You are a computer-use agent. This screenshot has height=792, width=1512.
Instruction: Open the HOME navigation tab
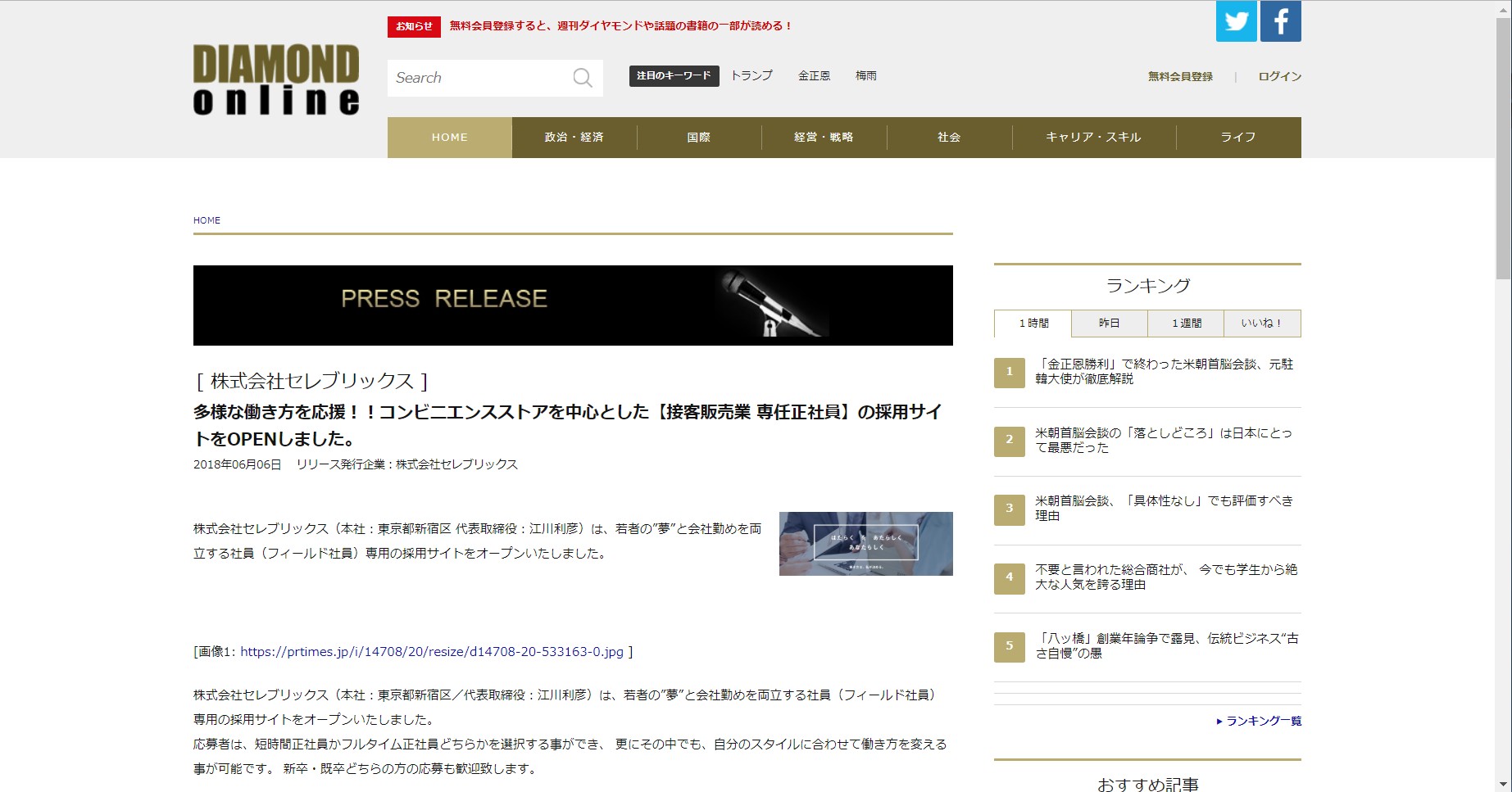tap(450, 138)
